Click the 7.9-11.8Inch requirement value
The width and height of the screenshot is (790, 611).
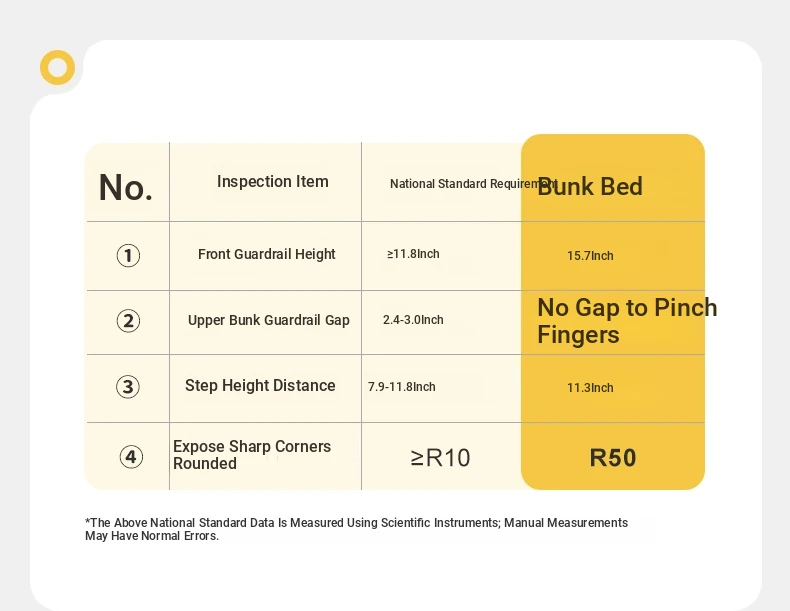pos(402,387)
